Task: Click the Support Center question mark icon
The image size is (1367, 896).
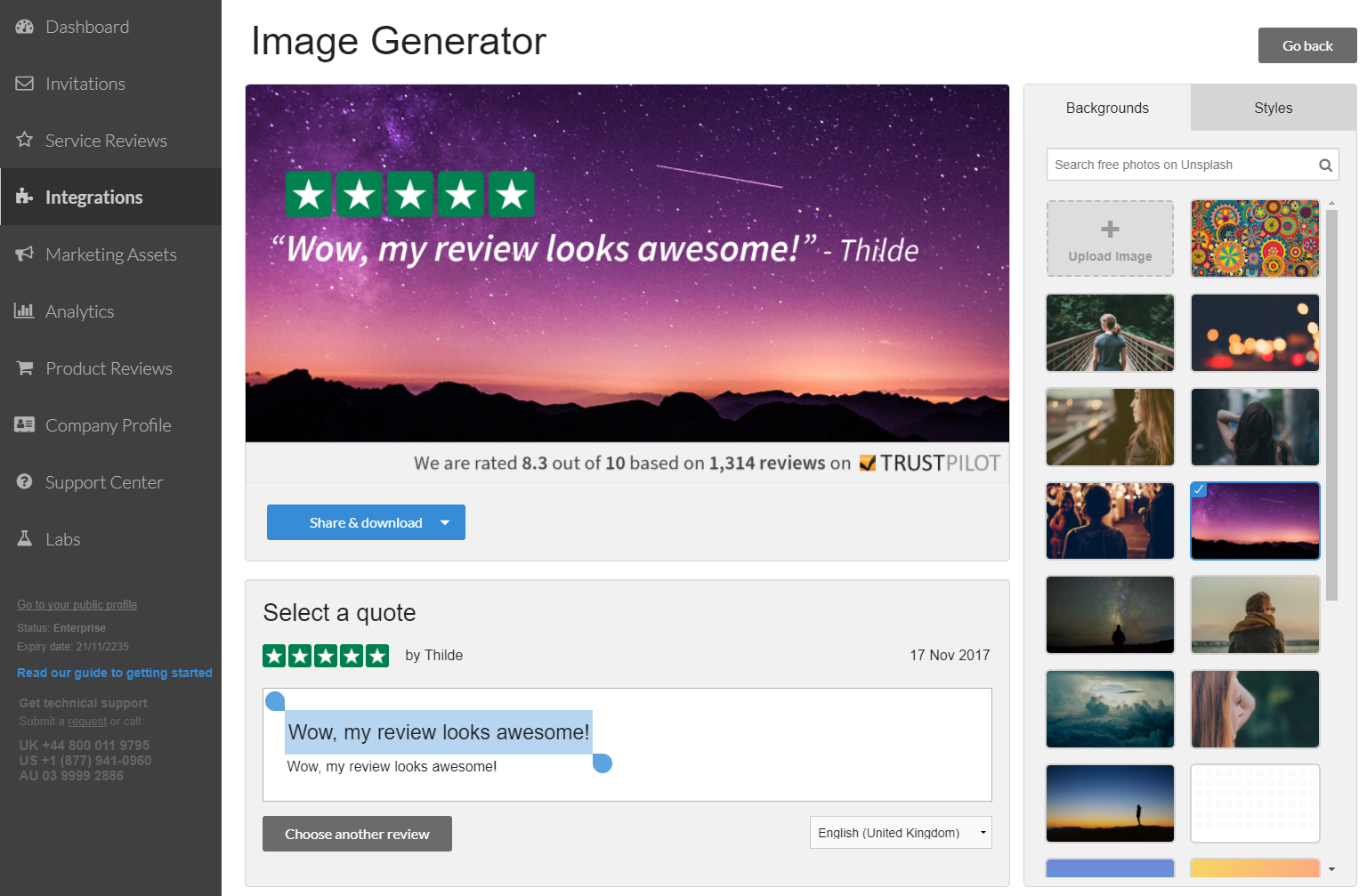Action: (25, 481)
